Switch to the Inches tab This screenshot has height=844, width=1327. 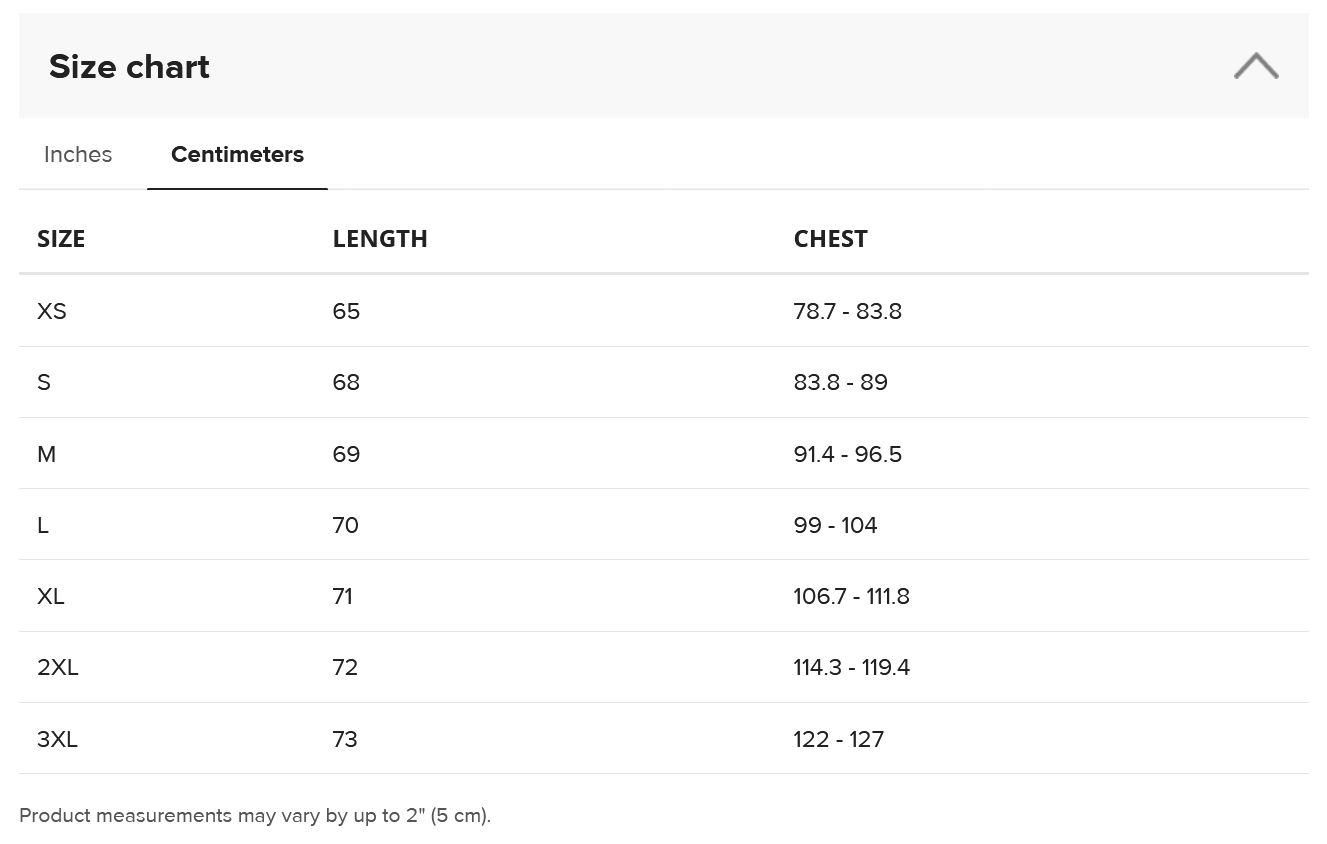(78, 154)
